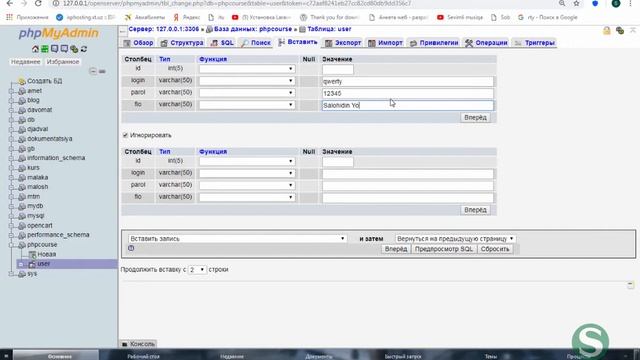Open the Приложения apps bookmark
Screen dimensions: 640x360
click(27, 18)
